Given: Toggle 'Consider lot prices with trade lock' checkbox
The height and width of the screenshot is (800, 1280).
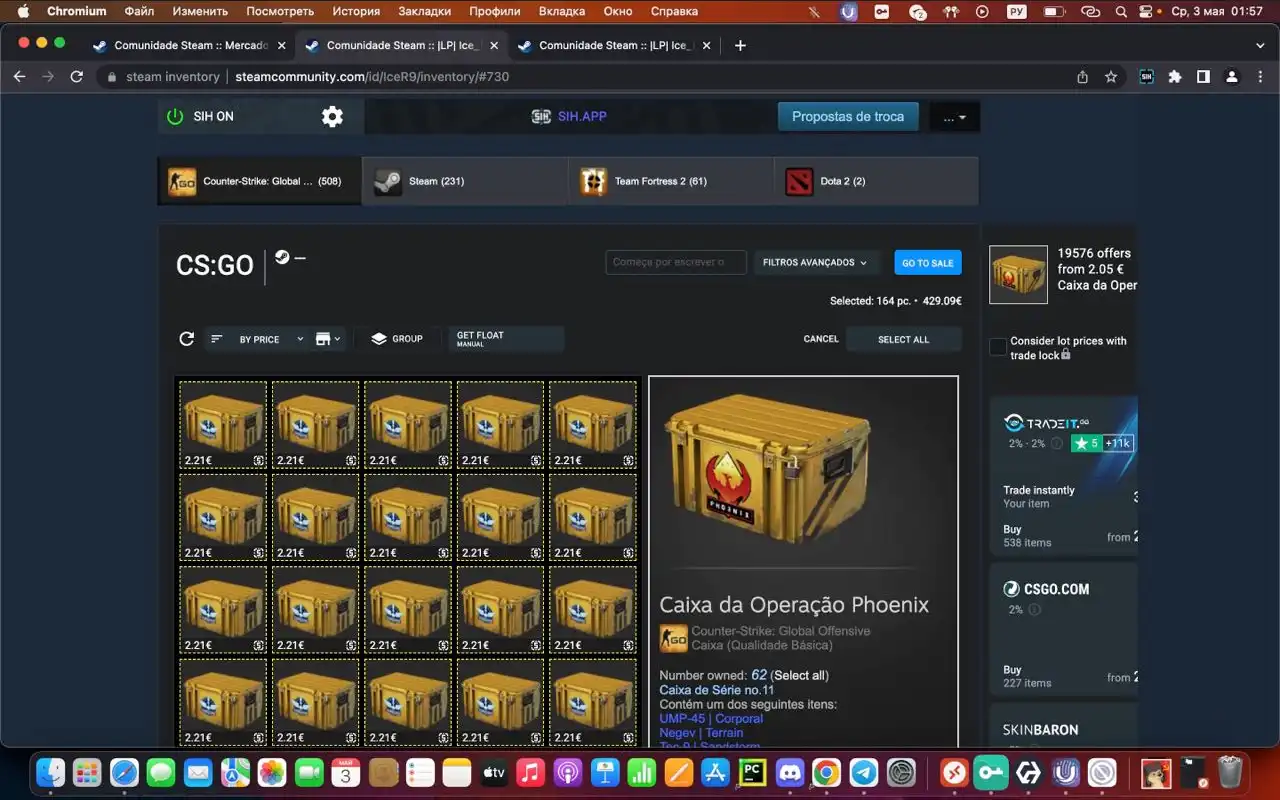Looking at the screenshot, I should pyautogui.click(x=998, y=347).
